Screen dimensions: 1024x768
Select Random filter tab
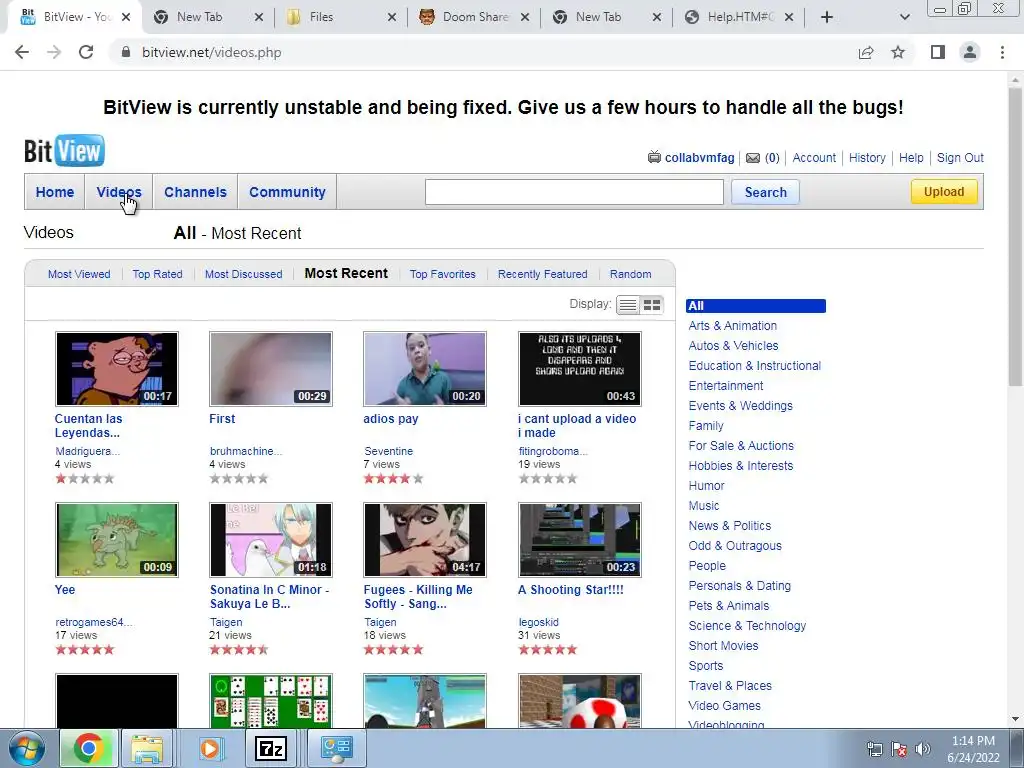(x=630, y=274)
